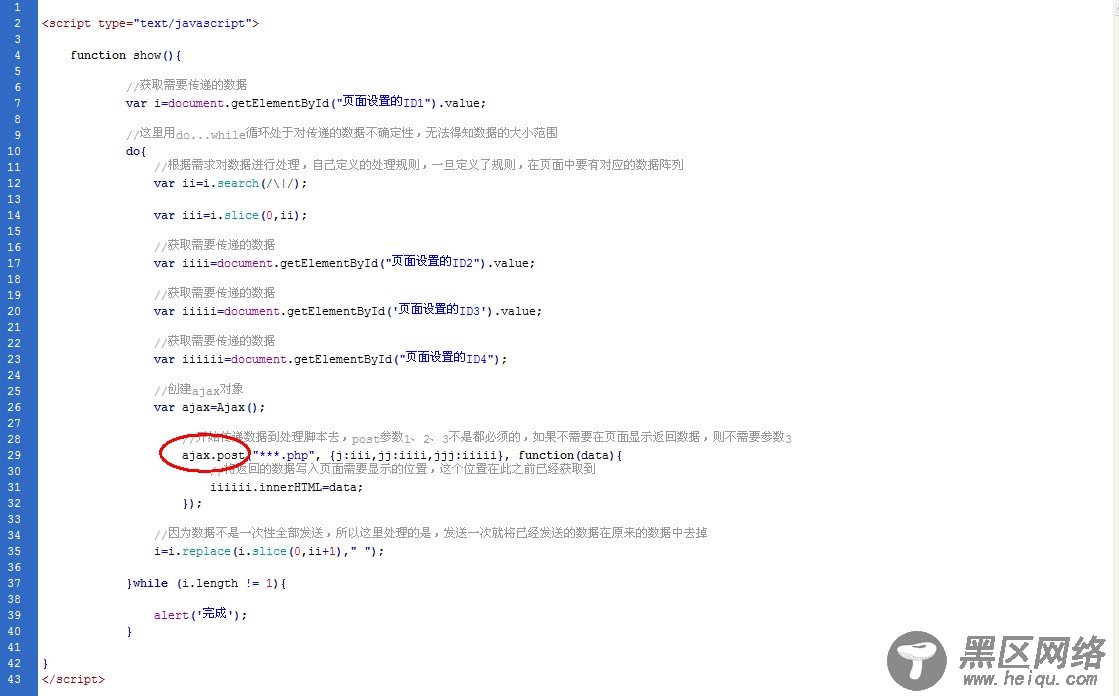Click line number 35 in the gutter

tap(14, 551)
